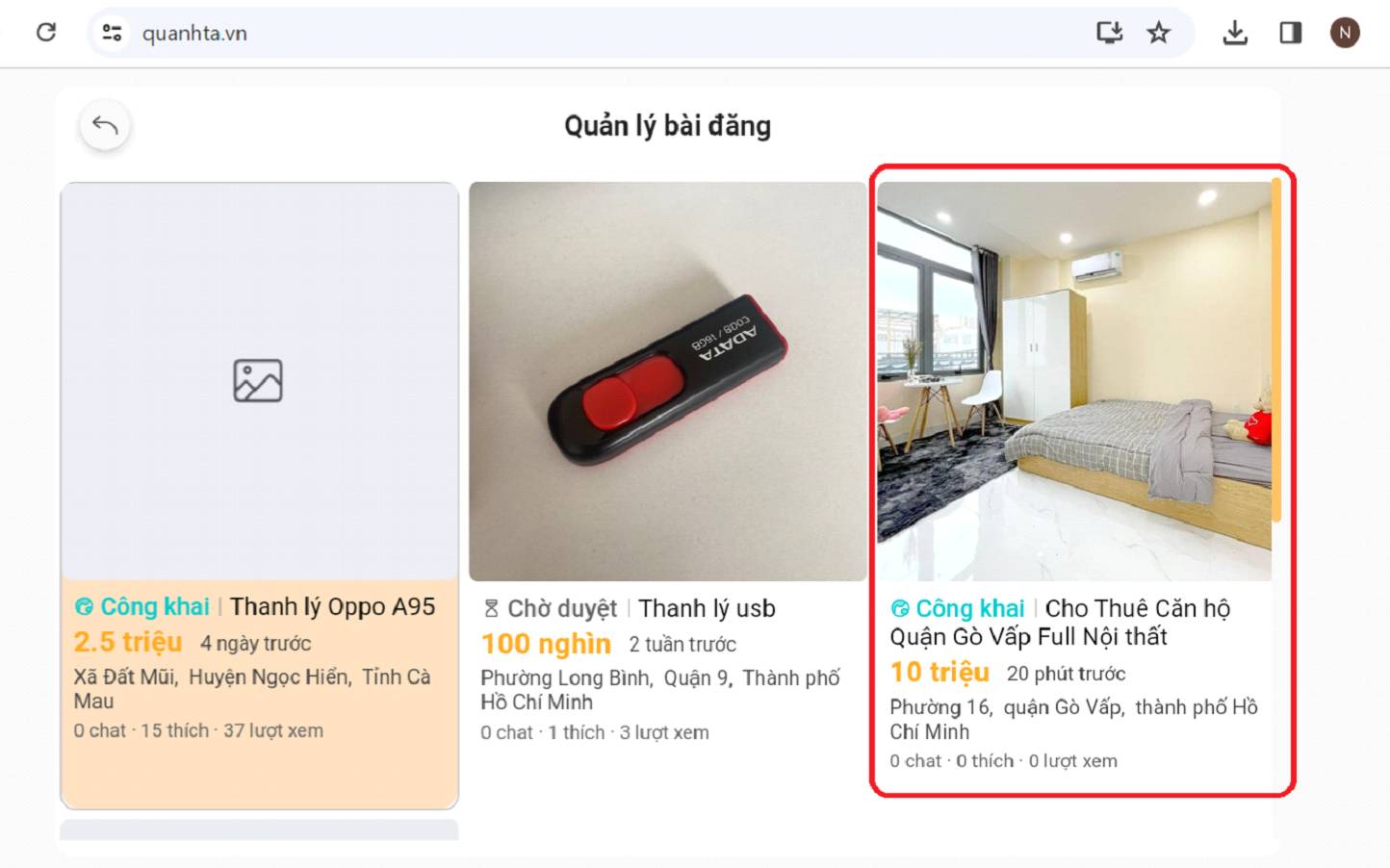Image resolution: width=1390 pixels, height=868 pixels.
Task: Reload the page with refresh icon
Action: click(46, 33)
